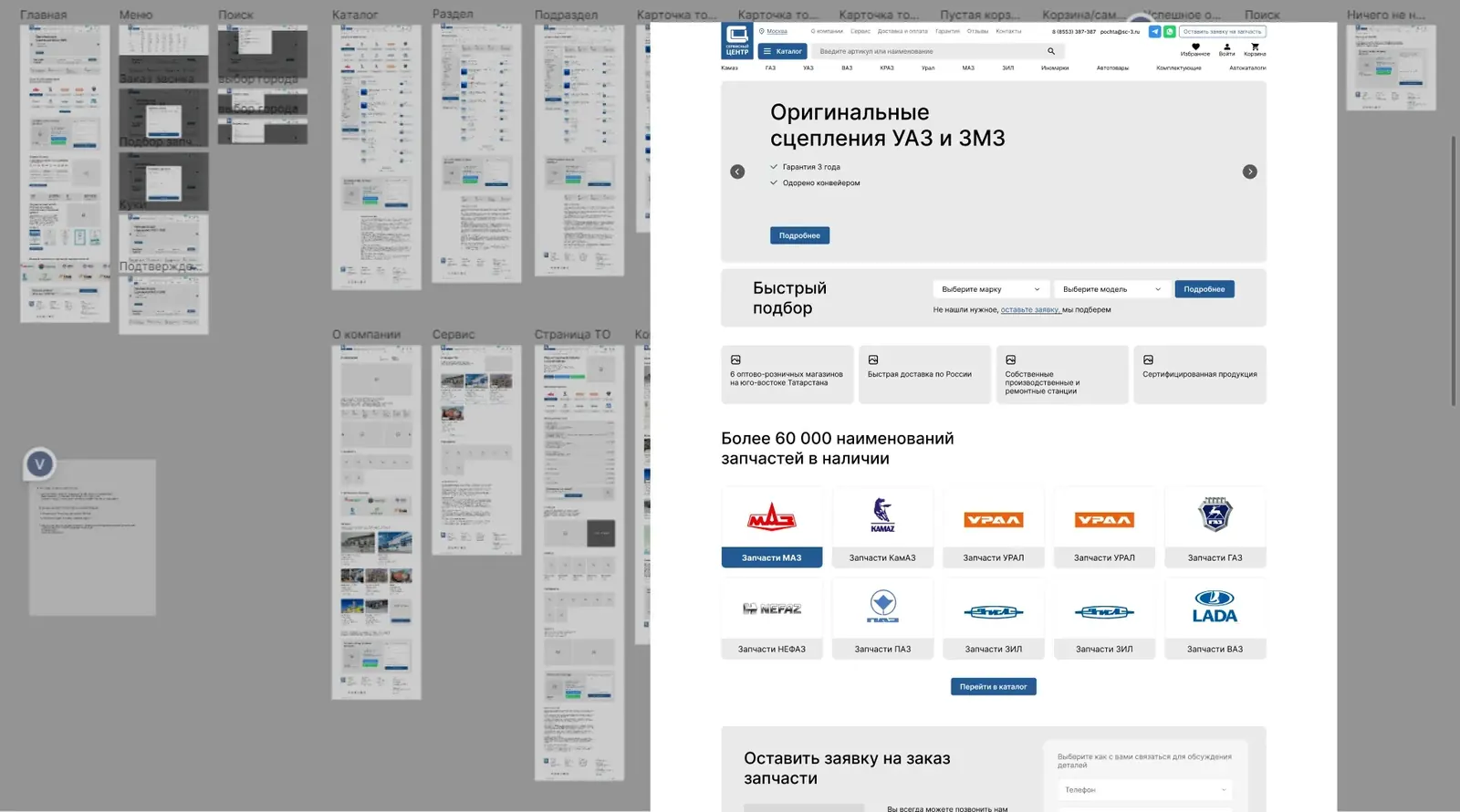Open Избранное heart icon
This screenshot has width=1460, height=812.
pos(1195,47)
